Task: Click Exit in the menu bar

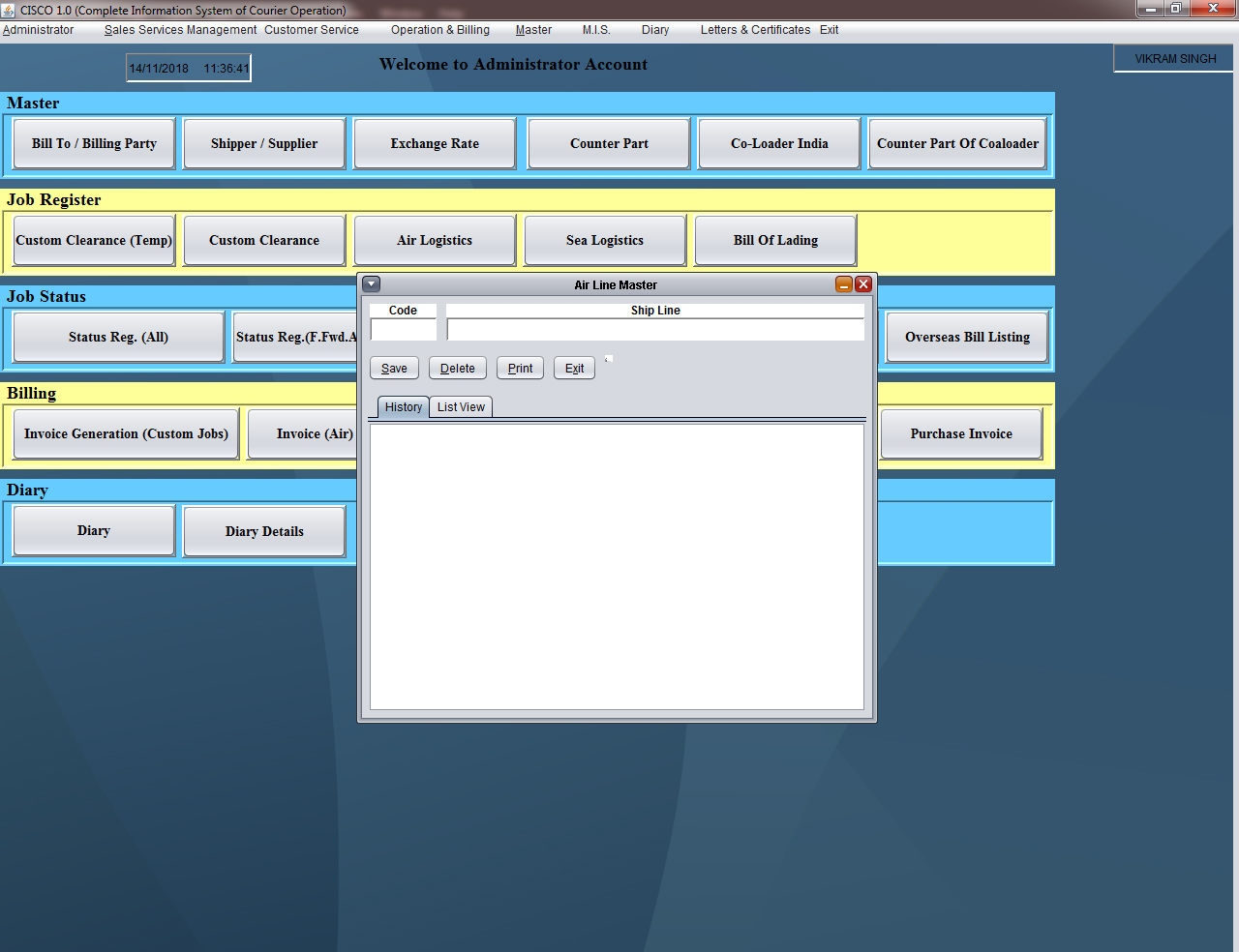Action: point(830,30)
